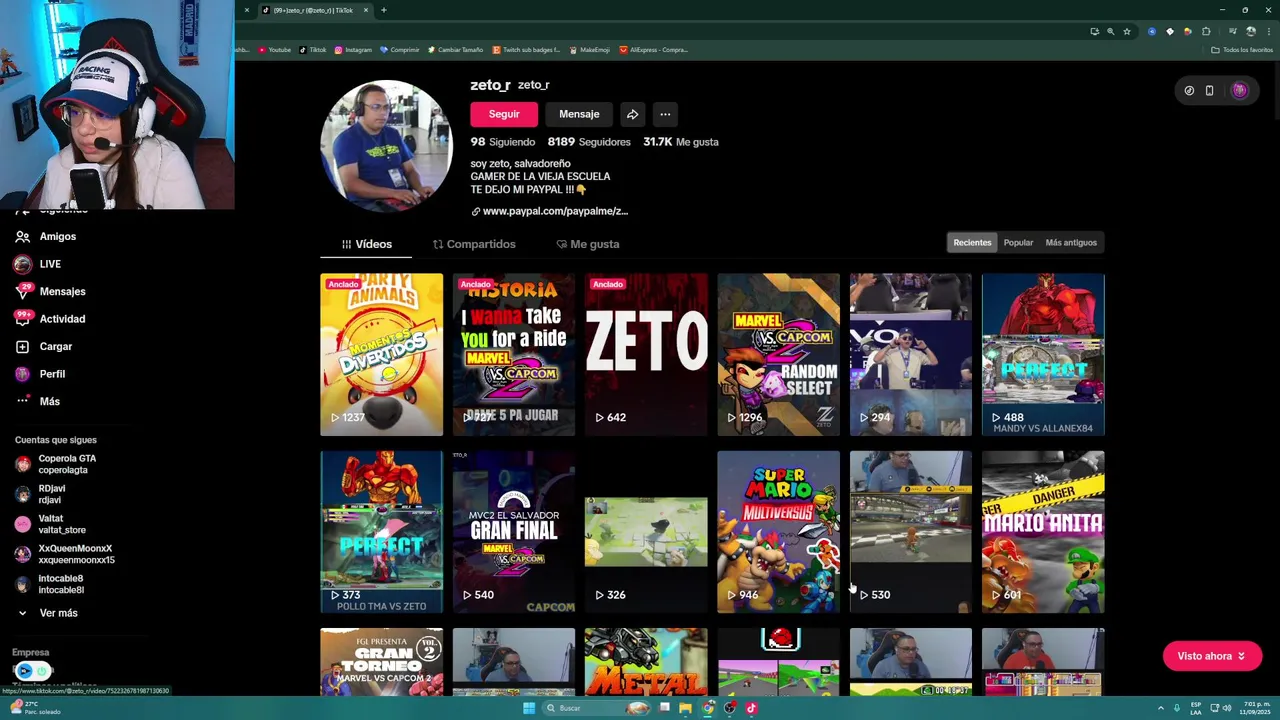Open the Comprimir bookmark
Image resolution: width=1280 pixels, height=720 pixels.
click(x=400, y=49)
